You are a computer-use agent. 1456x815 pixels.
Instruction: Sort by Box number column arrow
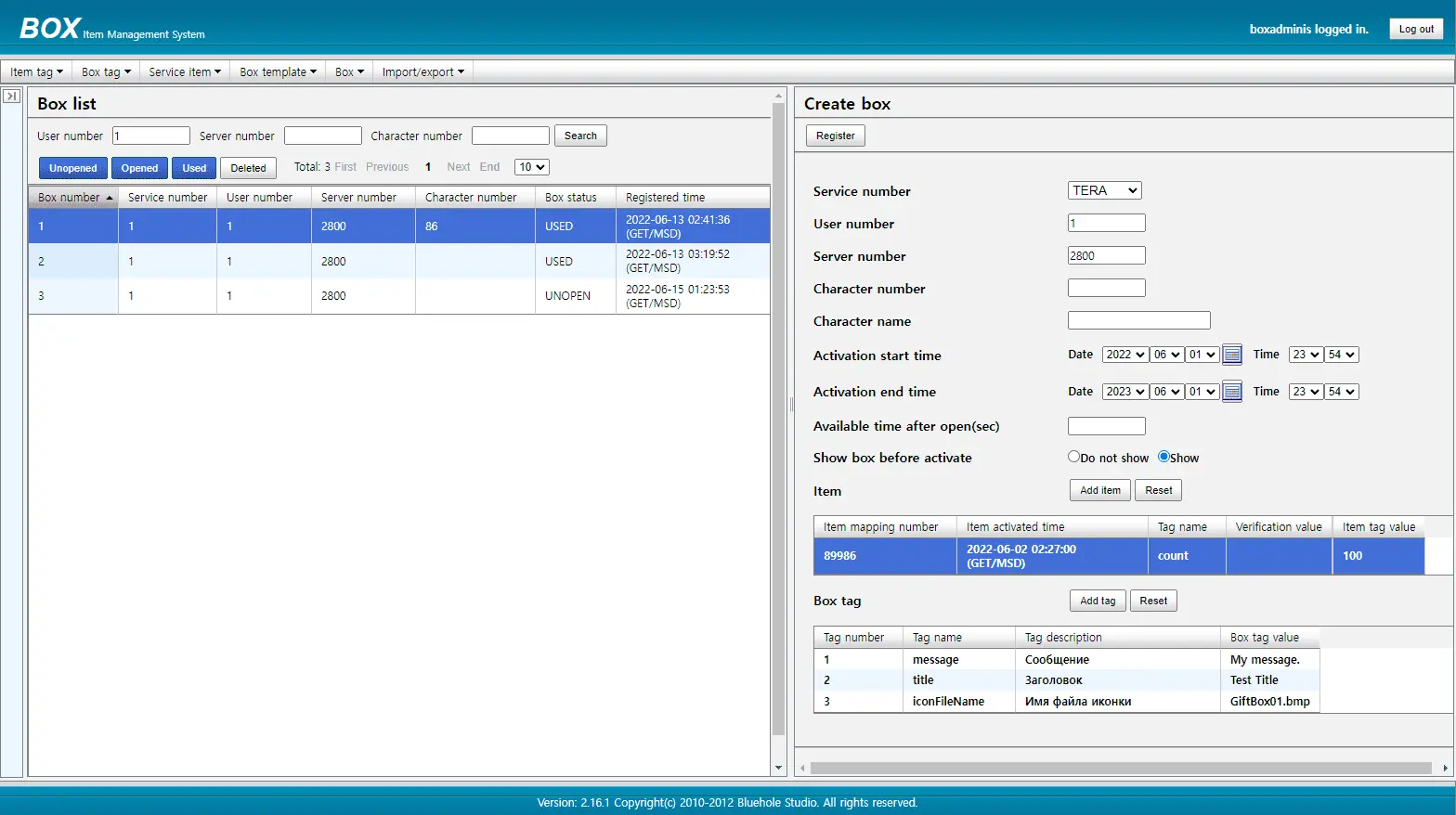110,198
